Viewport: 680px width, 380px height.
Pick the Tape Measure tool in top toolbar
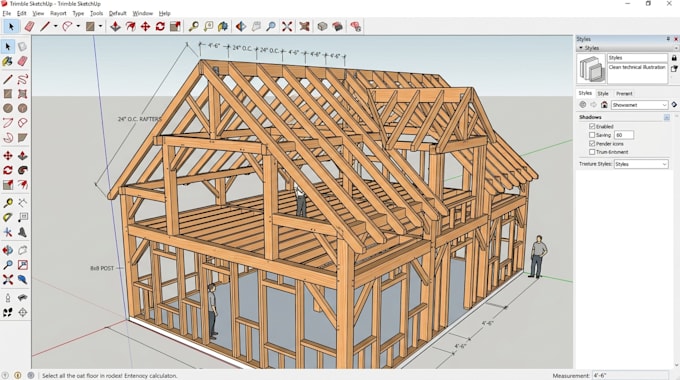coord(193,26)
